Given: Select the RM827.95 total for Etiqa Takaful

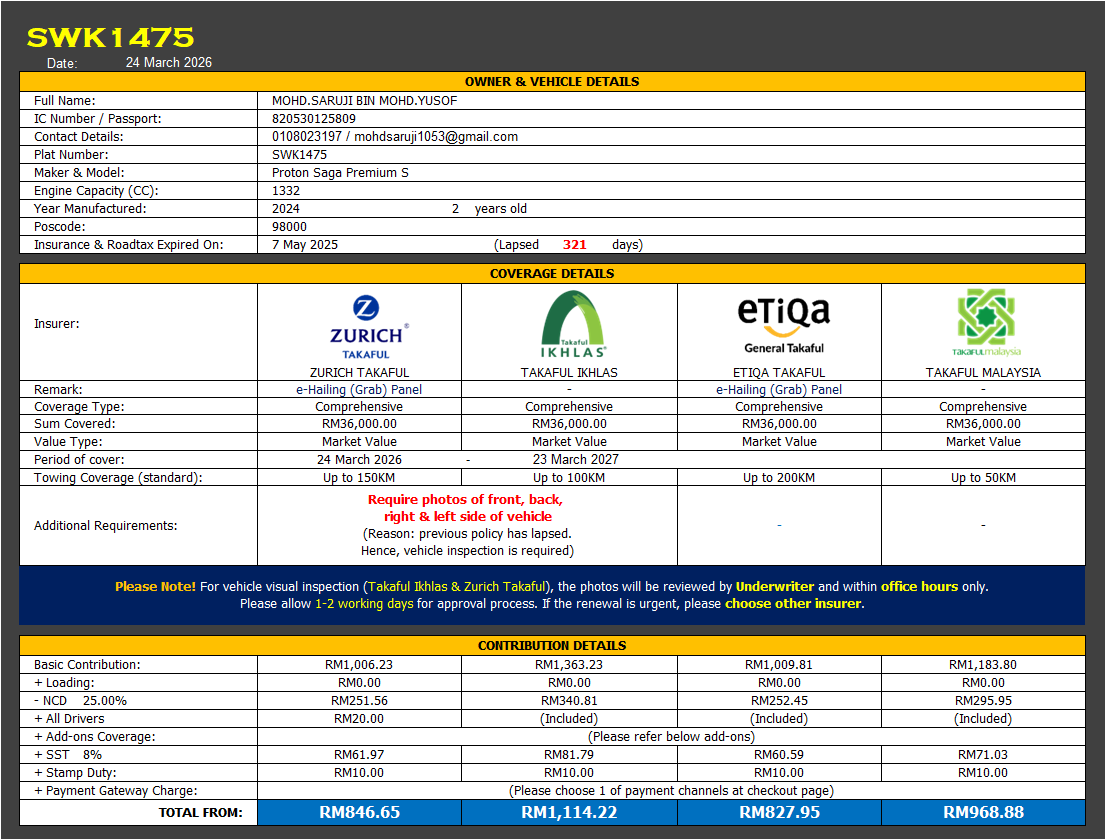Looking at the screenshot, I should (779, 812).
